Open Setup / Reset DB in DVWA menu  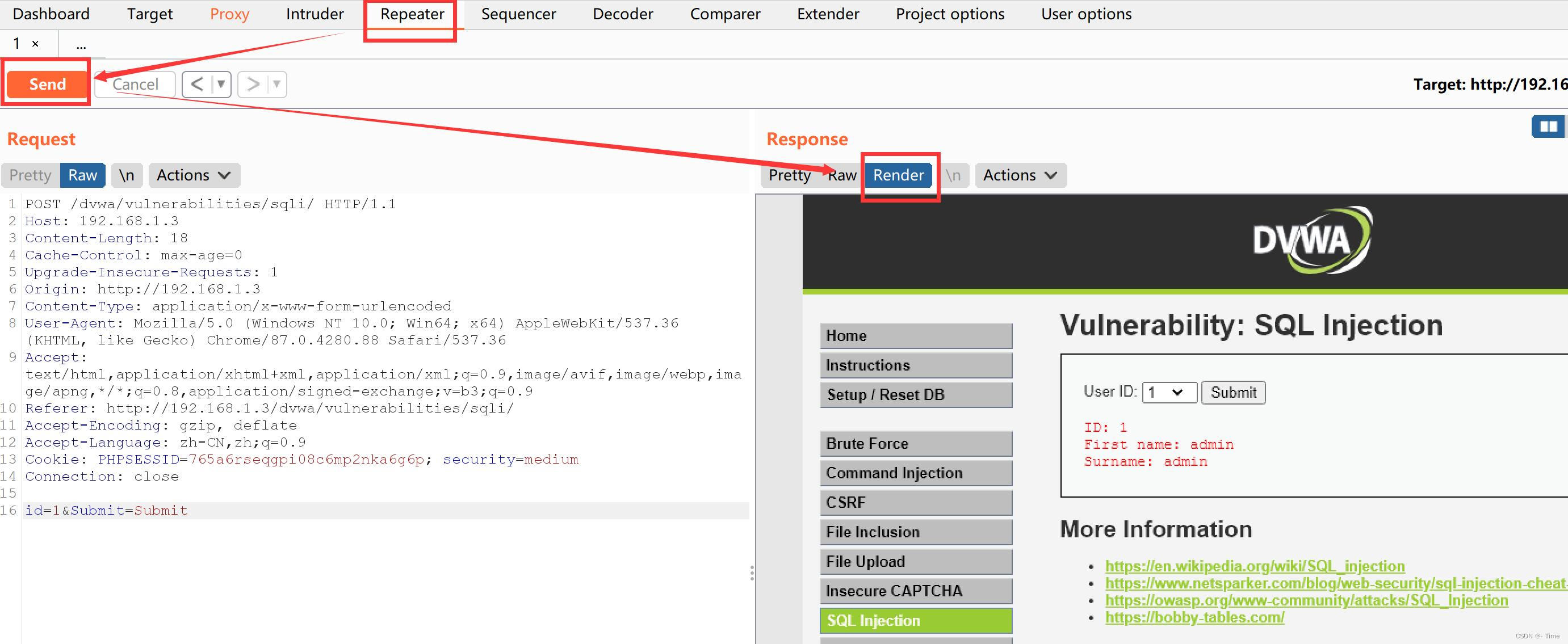[x=916, y=395]
